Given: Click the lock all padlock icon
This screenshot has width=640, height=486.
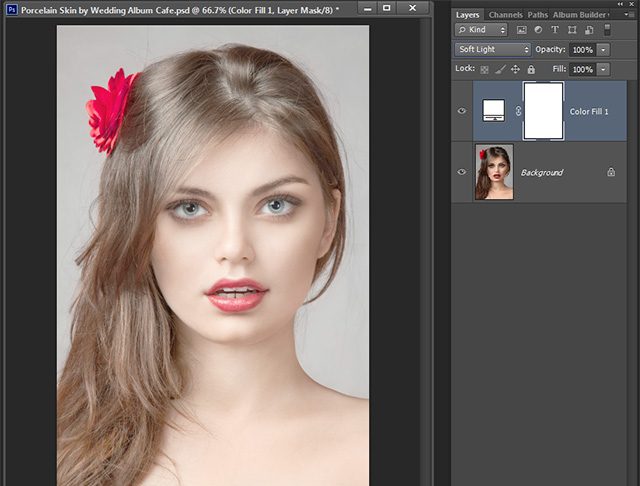Looking at the screenshot, I should point(529,69).
